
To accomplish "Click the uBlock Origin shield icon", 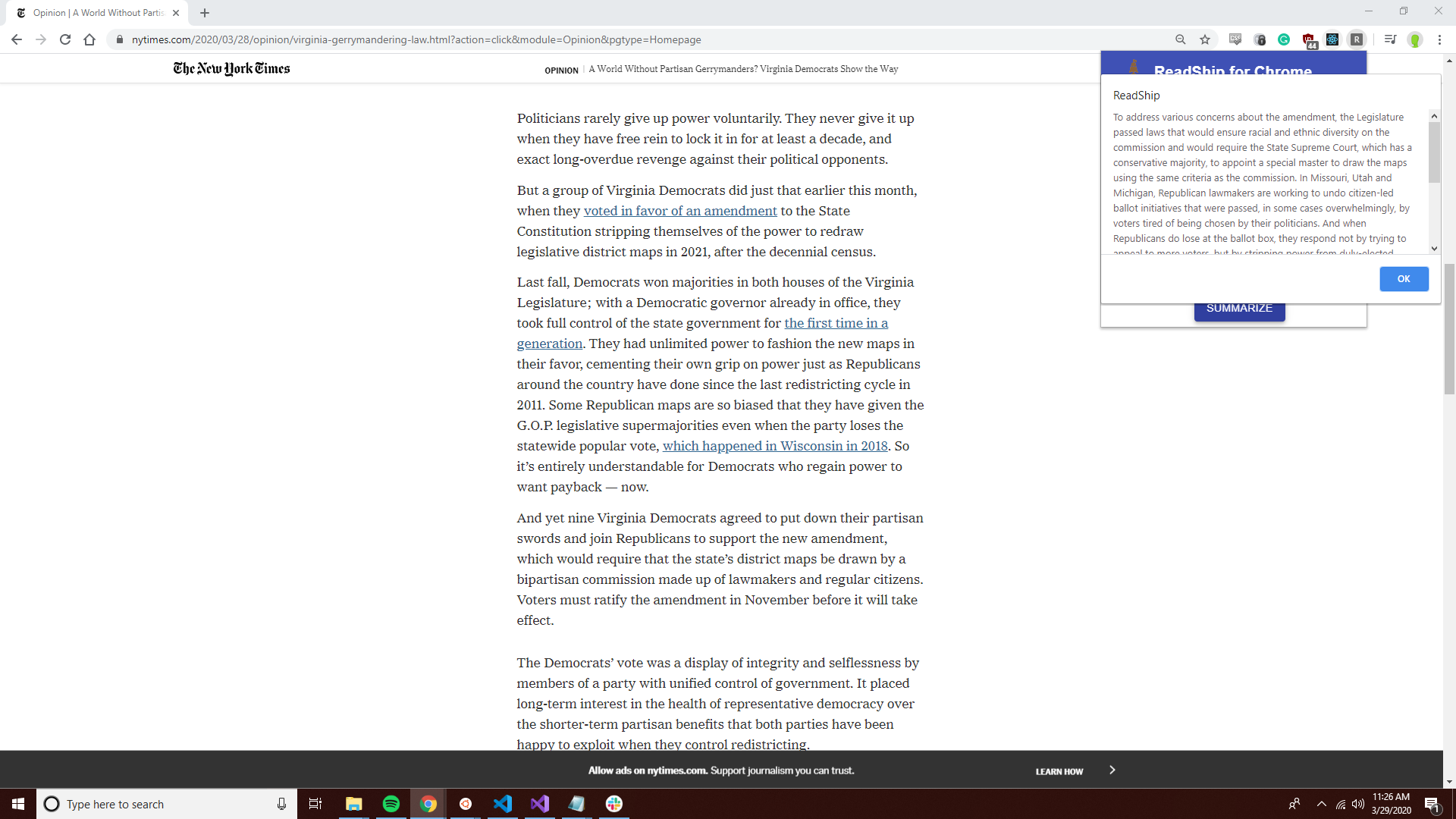I will (x=1309, y=39).
